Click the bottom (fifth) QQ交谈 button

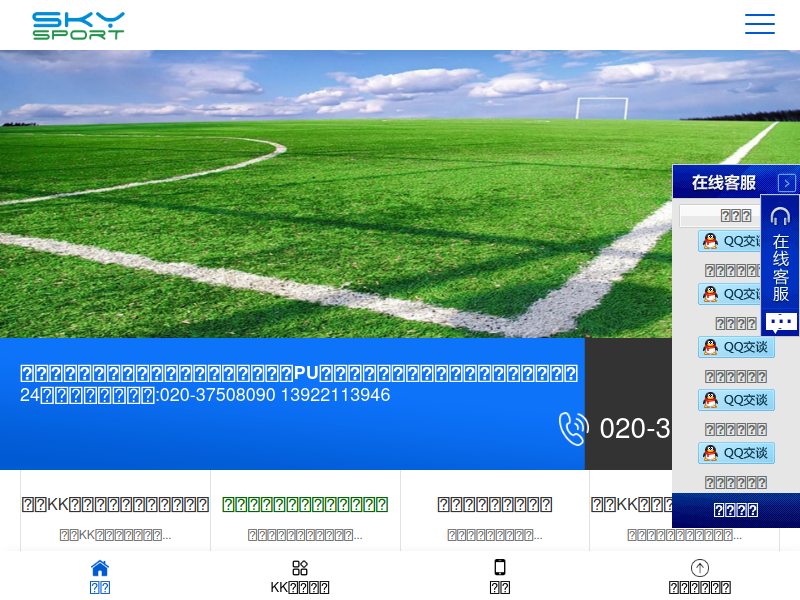736,453
